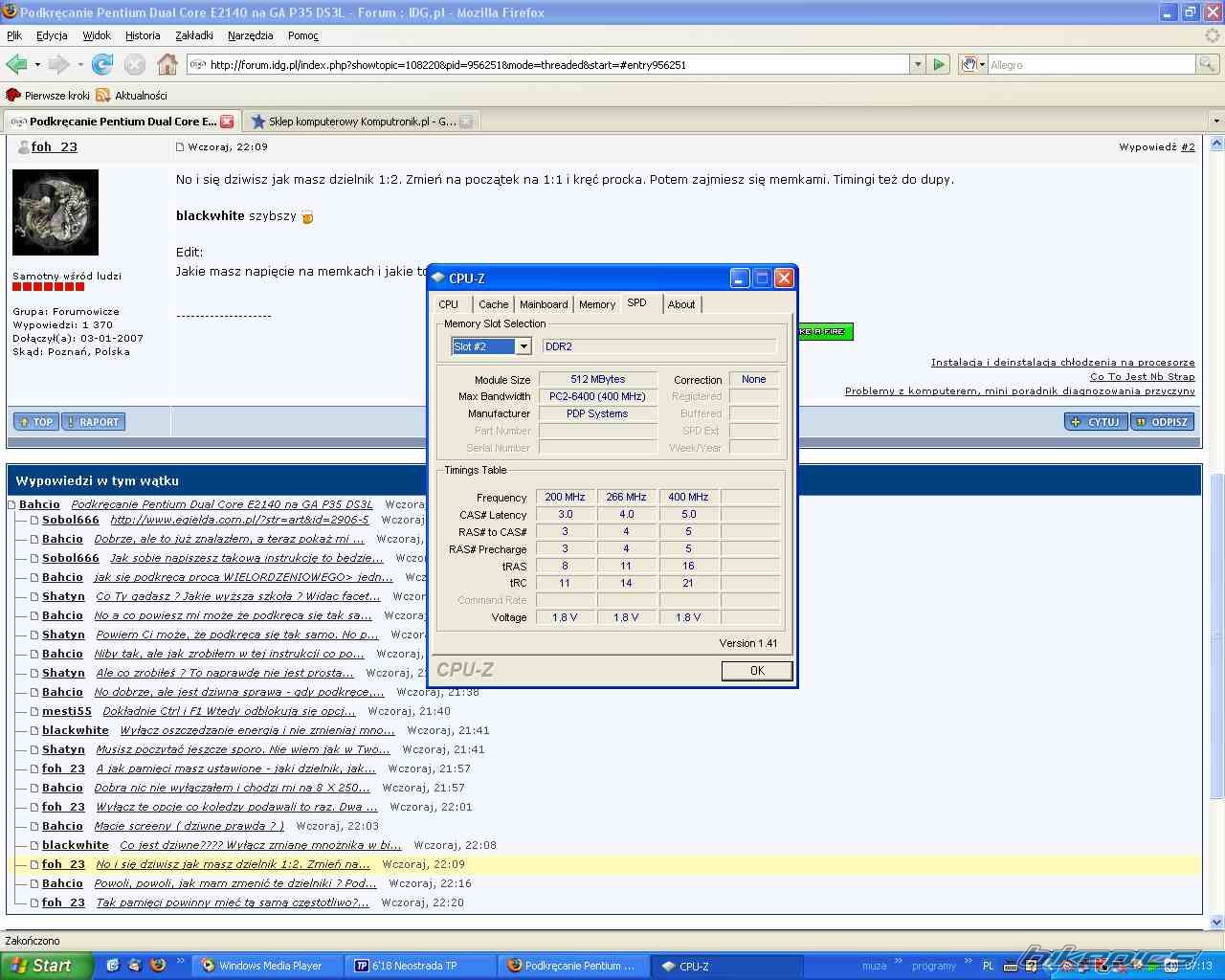Click the search magnifier icon

coord(1208,64)
